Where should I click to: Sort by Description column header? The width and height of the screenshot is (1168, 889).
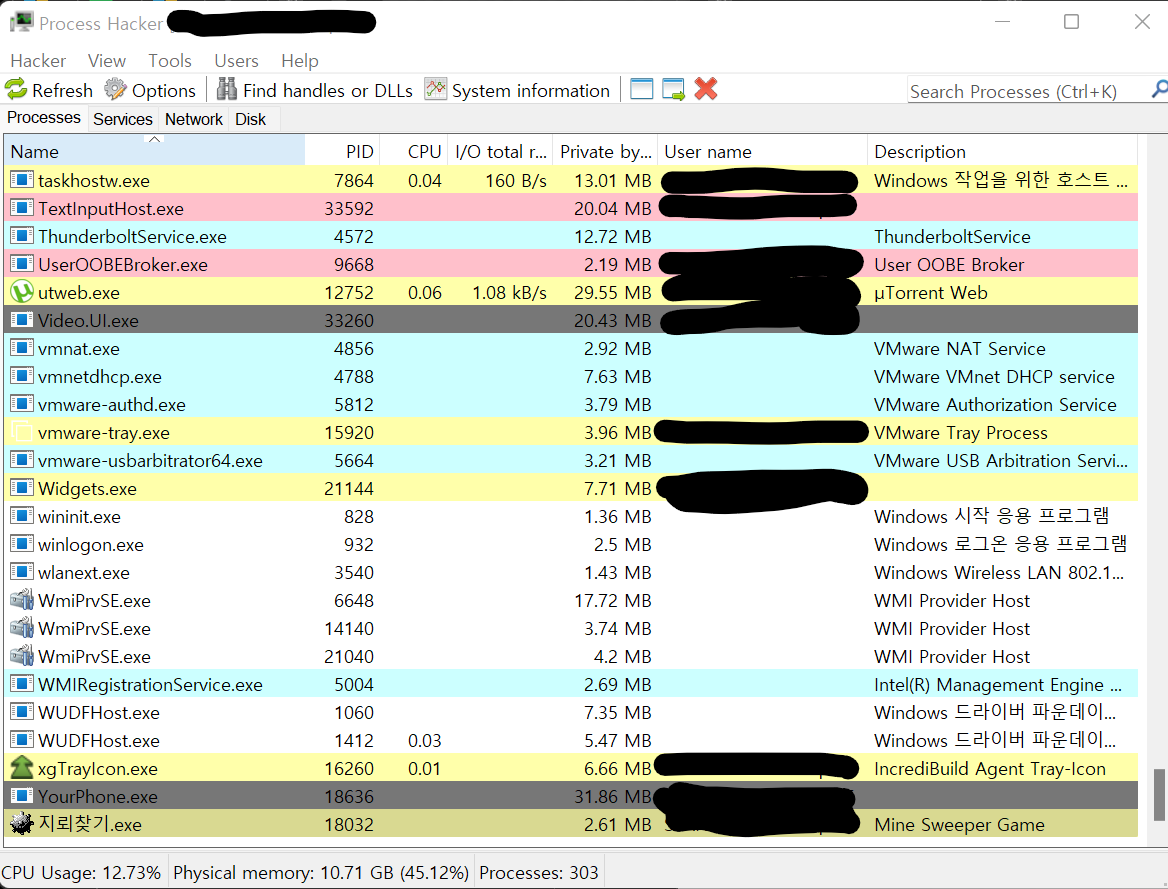coord(1003,151)
